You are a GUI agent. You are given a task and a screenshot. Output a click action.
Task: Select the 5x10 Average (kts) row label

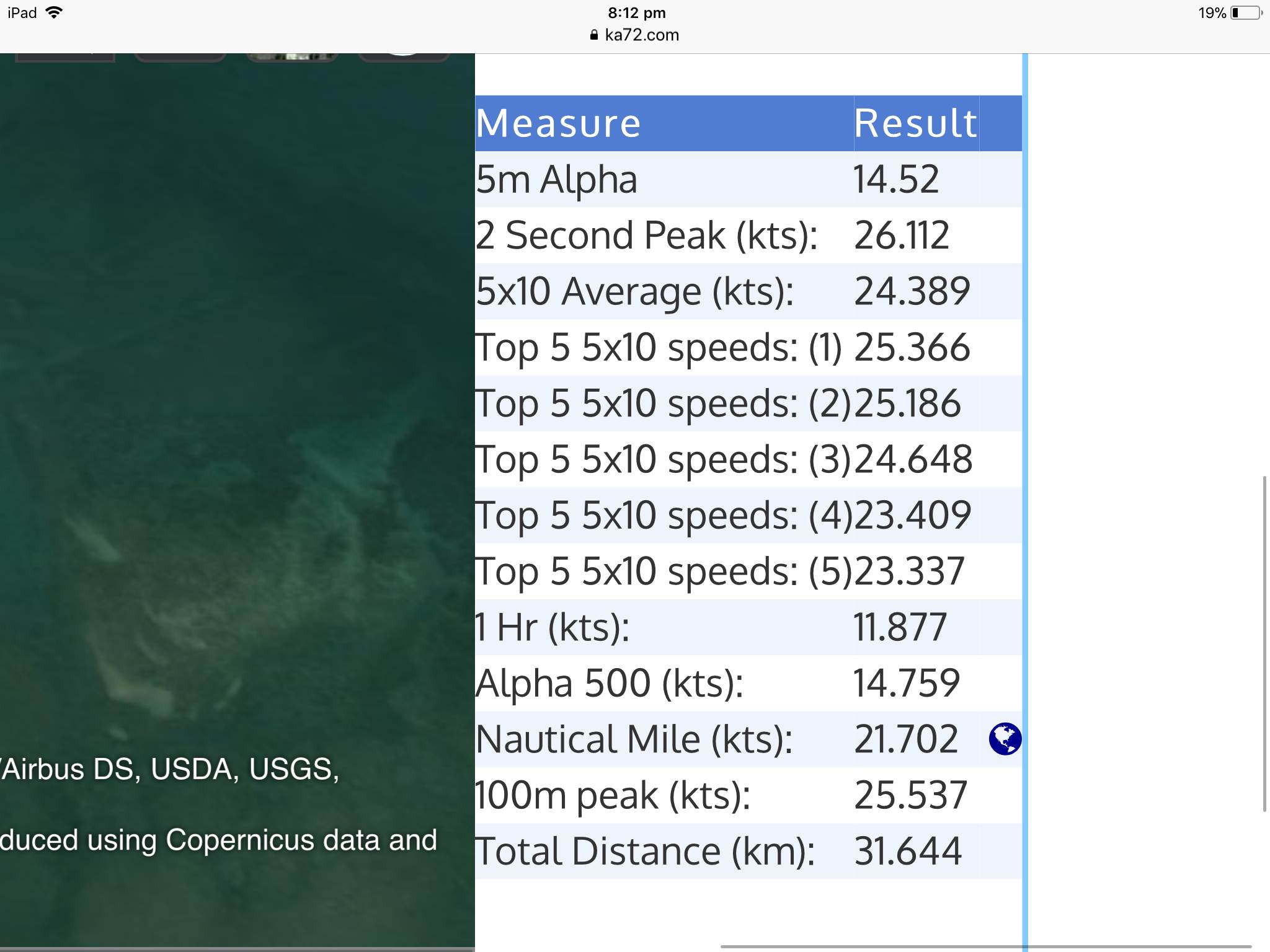[634, 291]
